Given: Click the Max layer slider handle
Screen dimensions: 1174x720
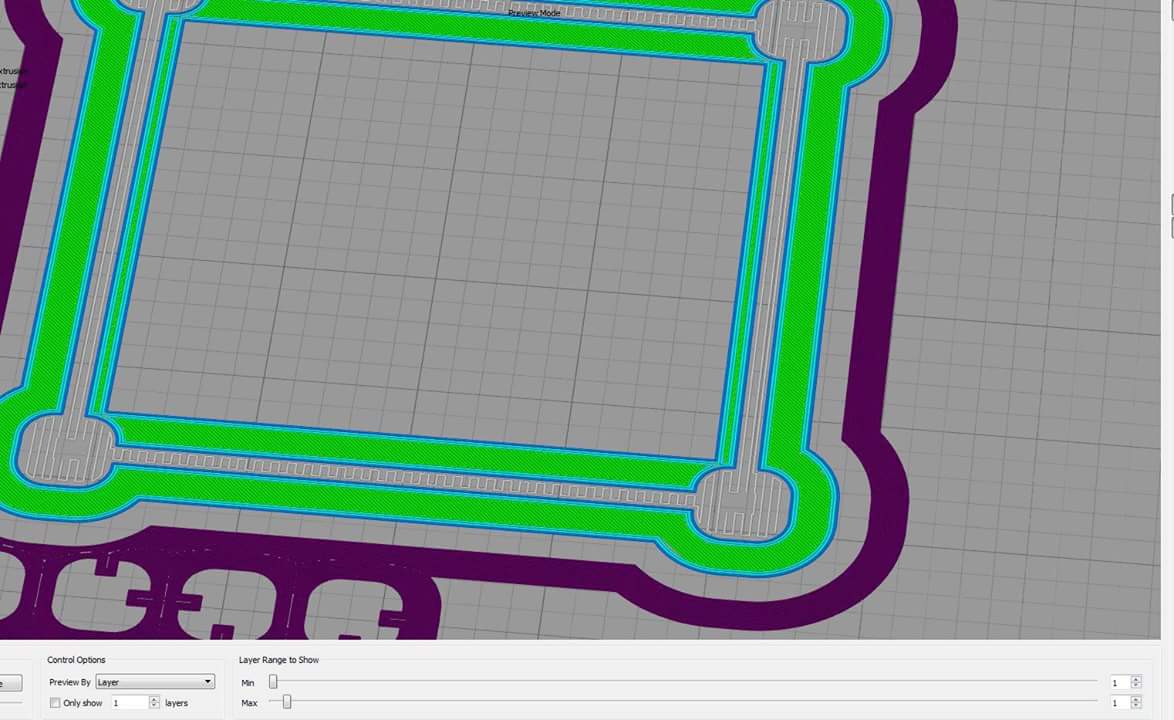Looking at the screenshot, I should [287, 702].
